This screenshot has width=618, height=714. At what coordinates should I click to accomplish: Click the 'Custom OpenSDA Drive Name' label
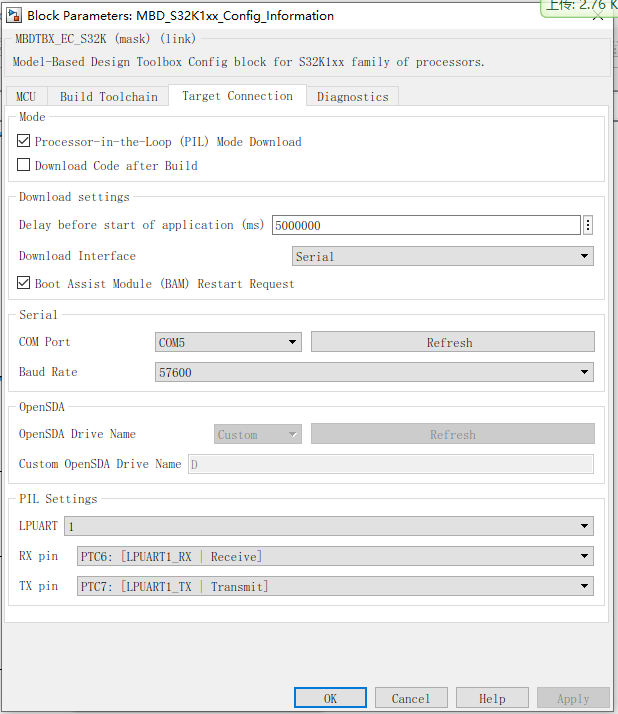[100, 464]
